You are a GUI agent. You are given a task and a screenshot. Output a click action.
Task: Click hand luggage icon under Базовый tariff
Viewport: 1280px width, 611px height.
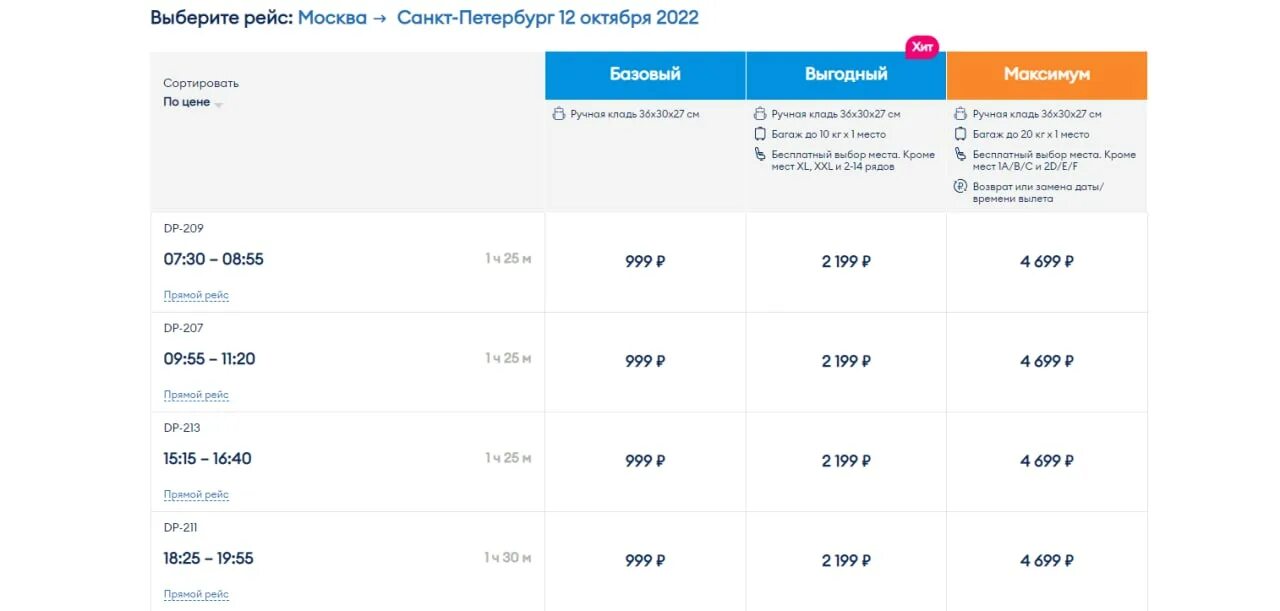click(559, 114)
